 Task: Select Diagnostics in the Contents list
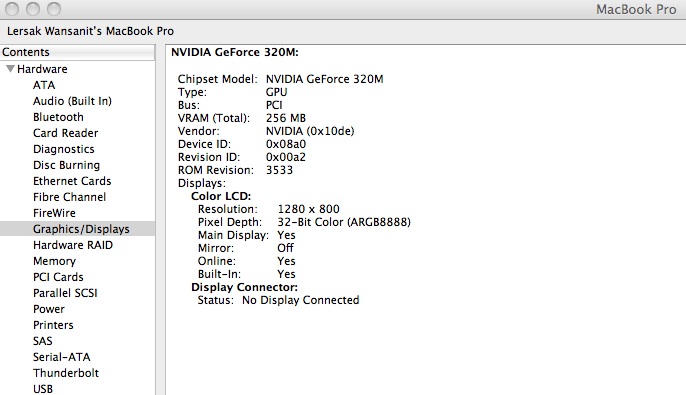coord(63,149)
